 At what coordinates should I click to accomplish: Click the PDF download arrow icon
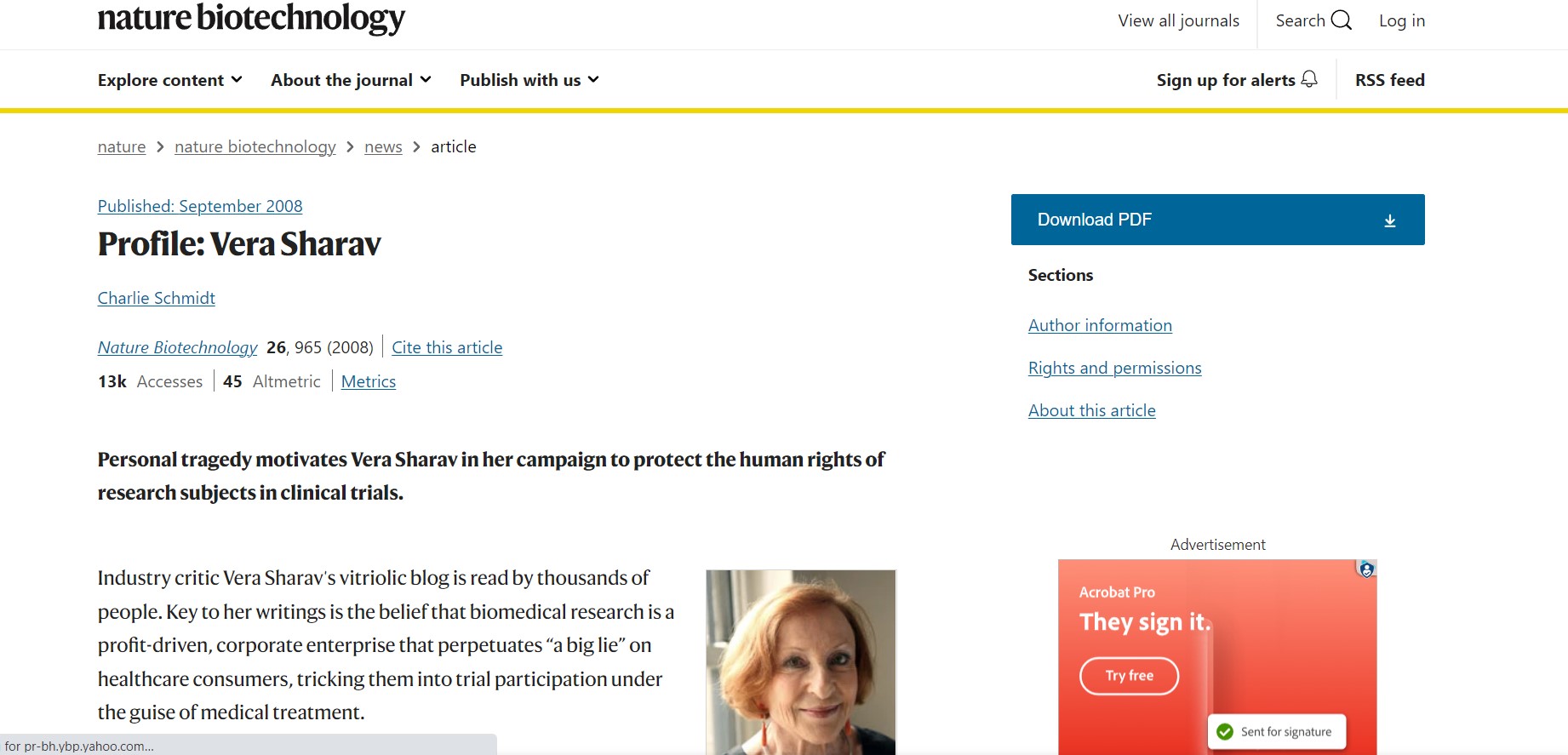[1389, 220]
